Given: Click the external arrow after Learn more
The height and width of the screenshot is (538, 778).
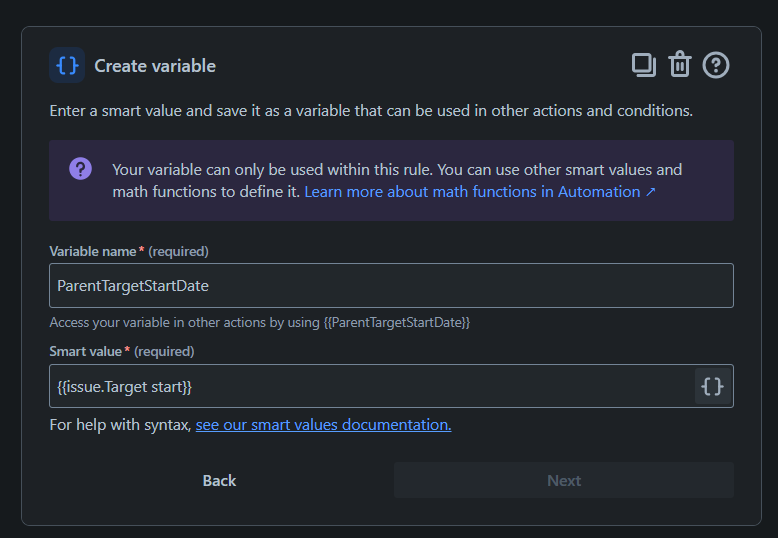Looking at the screenshot, I should (x=651, y=191).
